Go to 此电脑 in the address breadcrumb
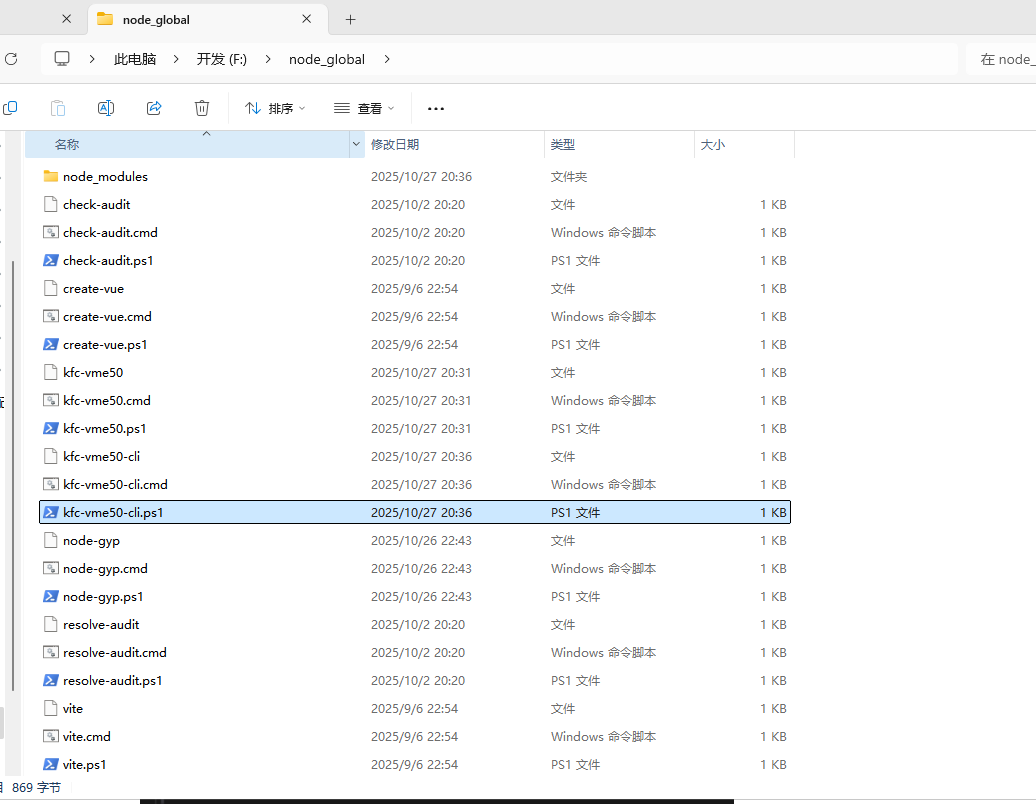 tap(135, 59)
